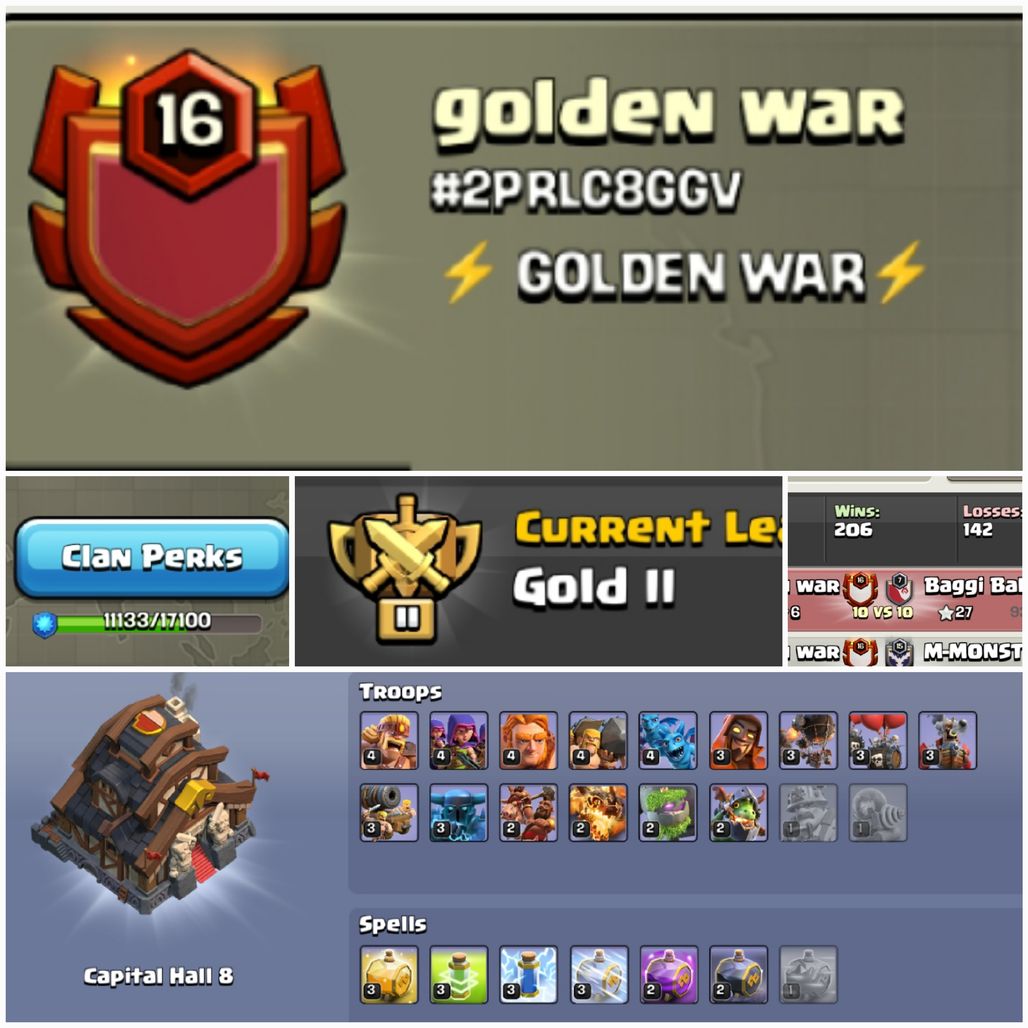Screen dimensions: 1028x1028
Task: Open the Gold II league trophy
Action: 405,569
